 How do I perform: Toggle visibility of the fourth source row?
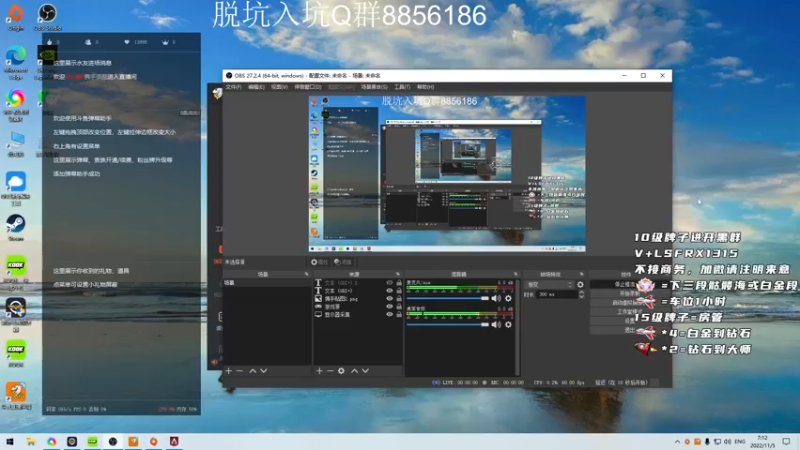point(390,307)
